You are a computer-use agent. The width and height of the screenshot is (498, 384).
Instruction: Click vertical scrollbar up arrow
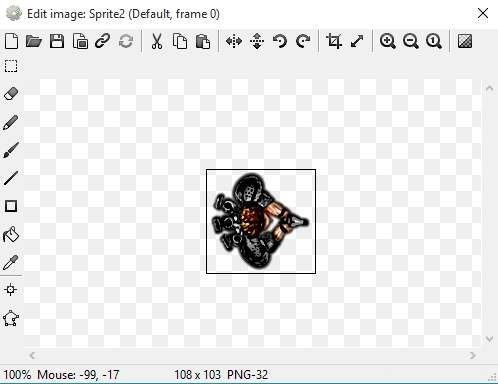click(x=489, y=88)
